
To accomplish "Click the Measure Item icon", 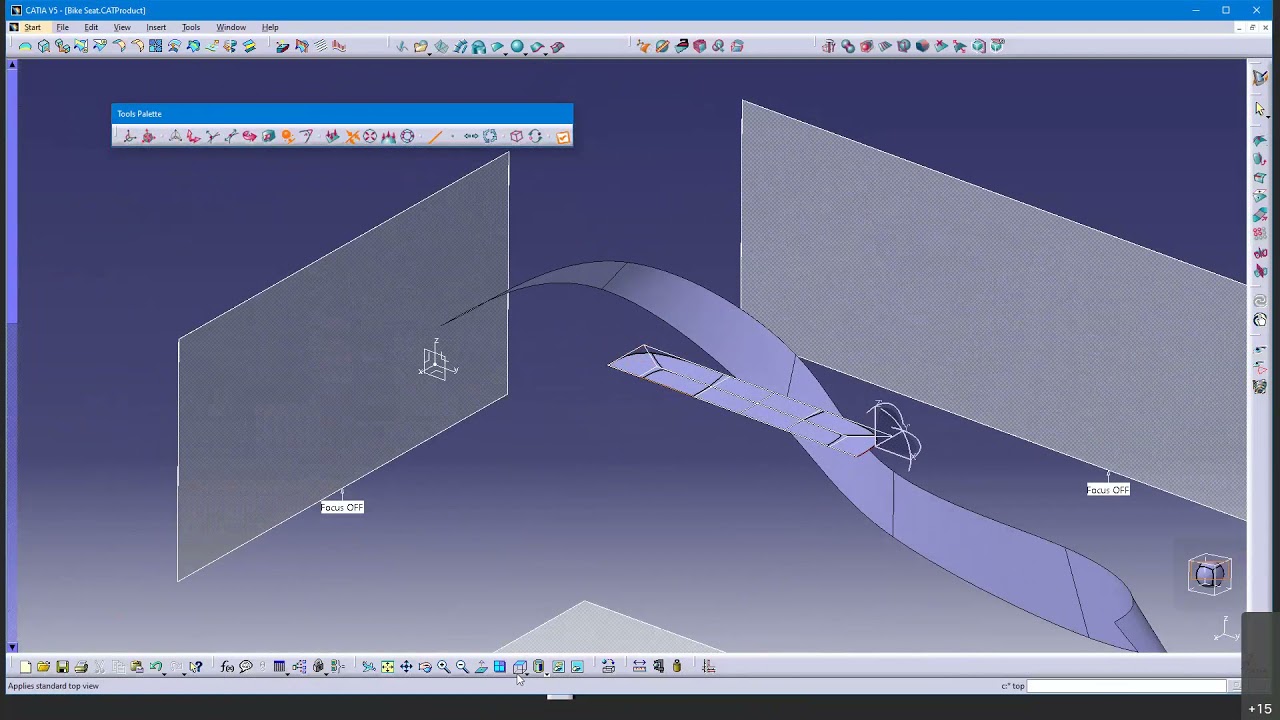I will coord(658,667).
